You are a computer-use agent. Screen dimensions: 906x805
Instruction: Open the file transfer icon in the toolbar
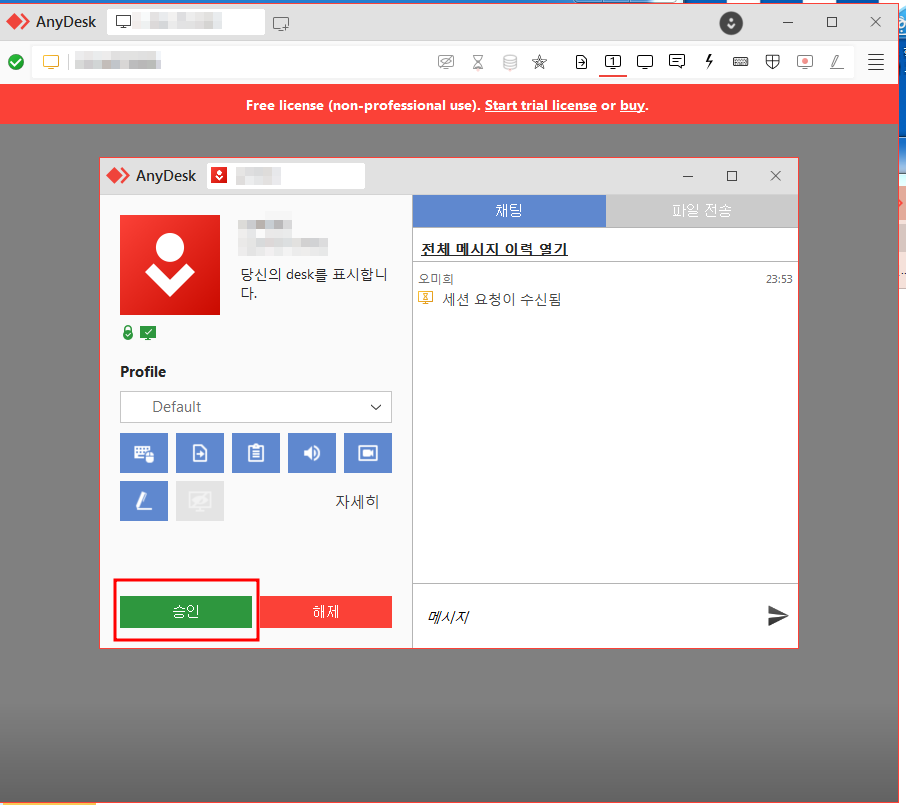[581, 61]
